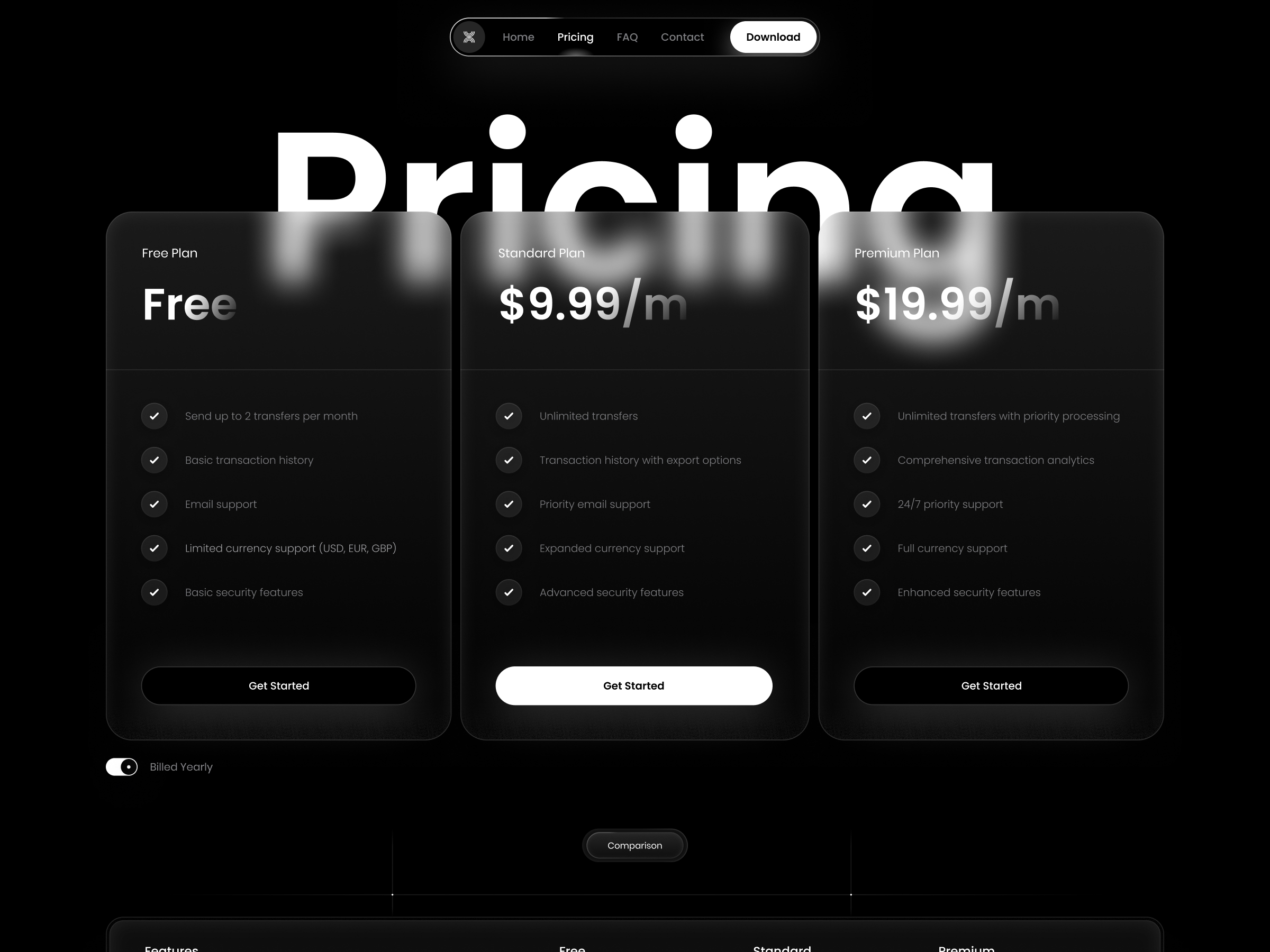Select the Pricing navigation menu item
Image resolution: width=1270 pixels, height=952 pixels.
tap(575, 37)
